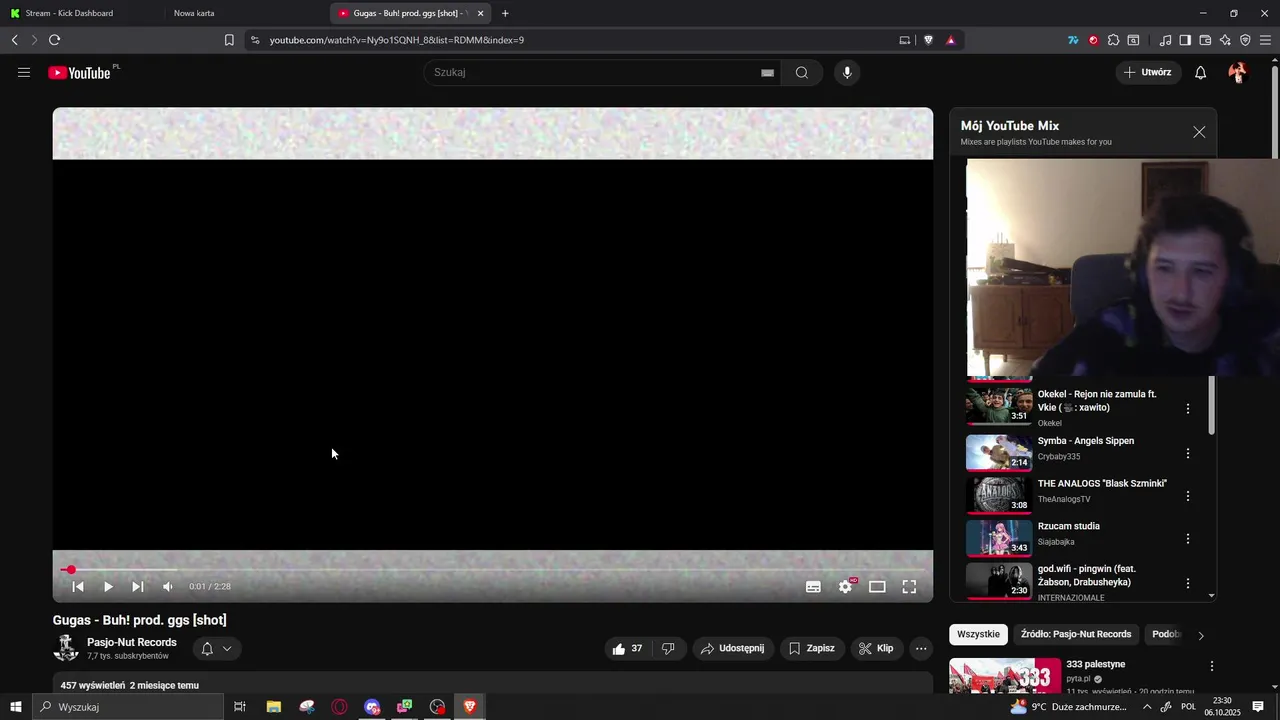Go to the YouTube home logo
Screen dimensions: 1280x720
79,72
